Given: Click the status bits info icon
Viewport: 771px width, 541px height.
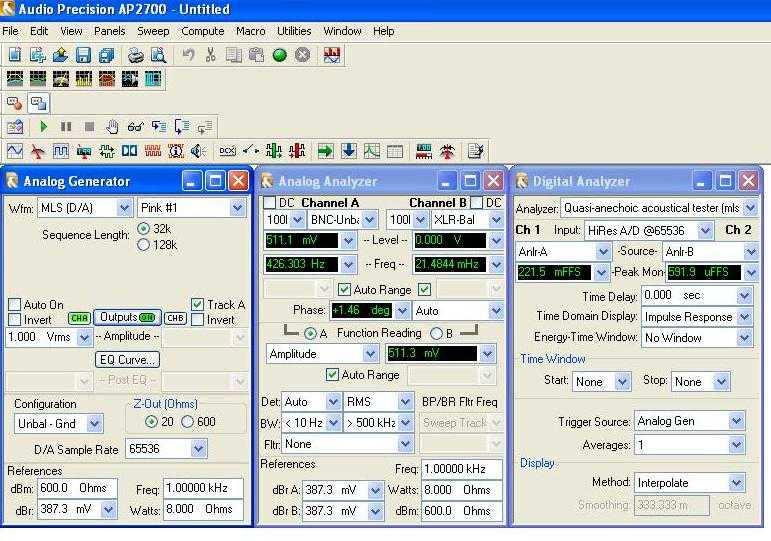Looking at the screenshot, I should pos(176,151).
